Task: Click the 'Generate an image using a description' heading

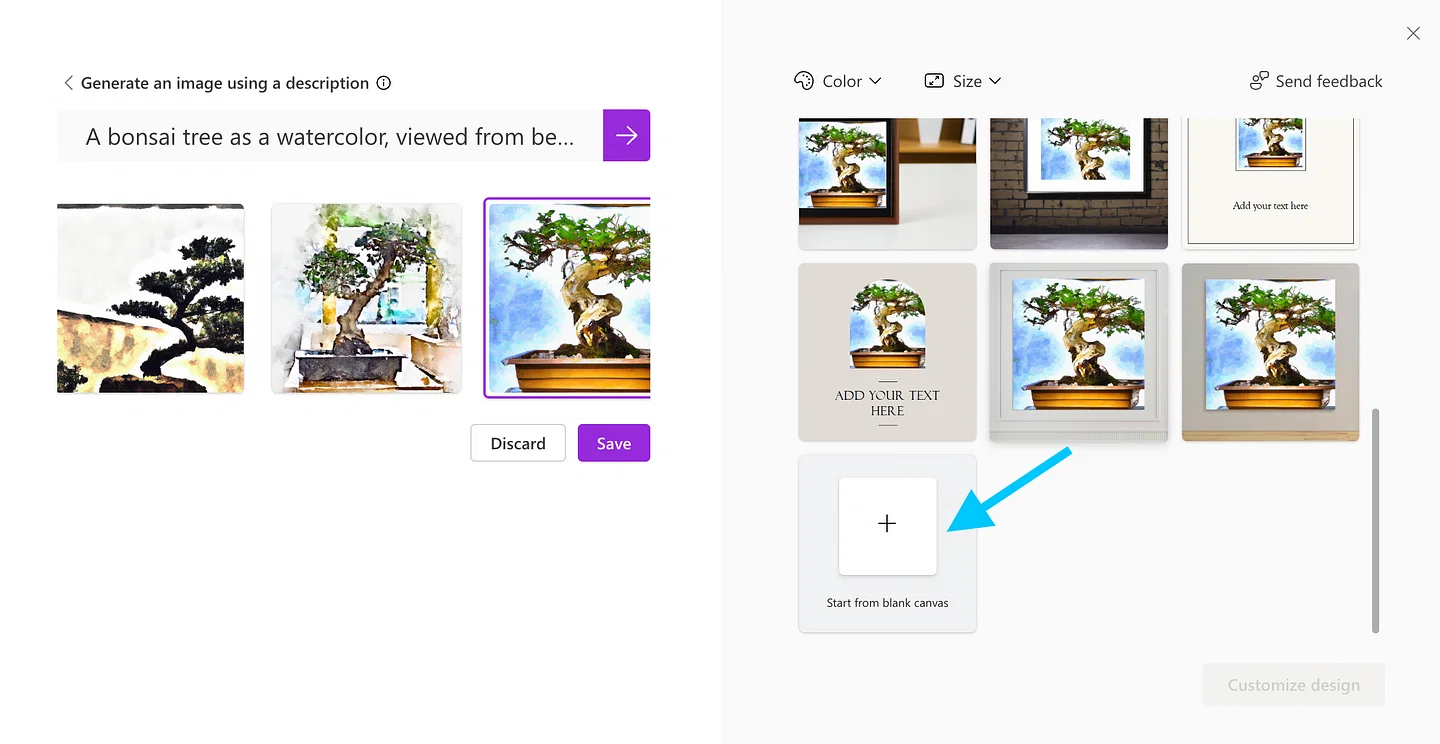Action: [225, 83]
